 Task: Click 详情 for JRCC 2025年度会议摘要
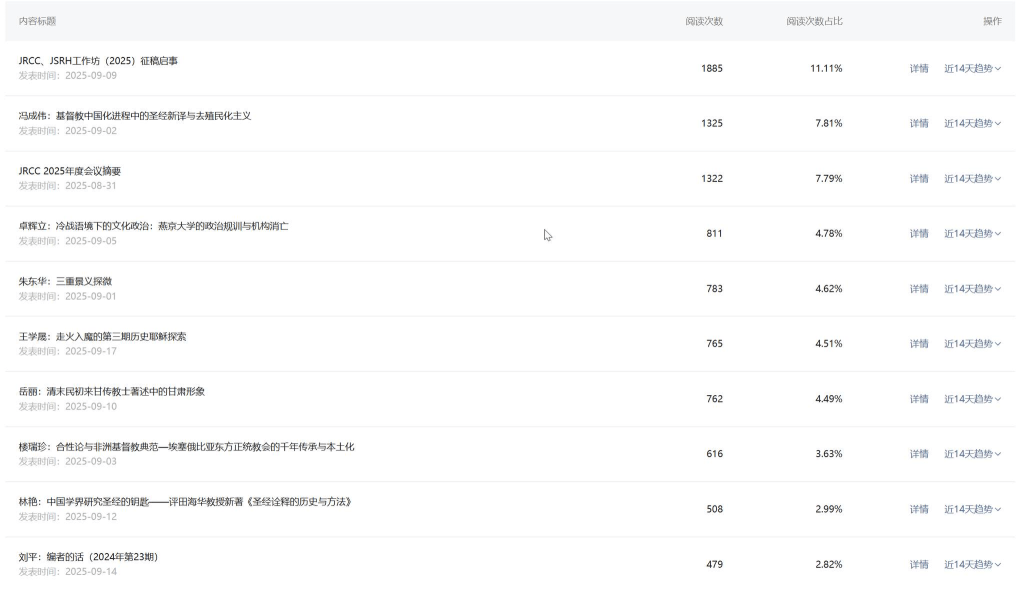pyautogui.click(x=918, y=178)
